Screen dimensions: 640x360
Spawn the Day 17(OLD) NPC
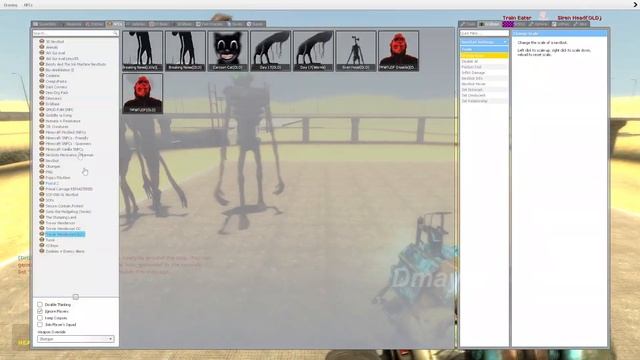270,51
